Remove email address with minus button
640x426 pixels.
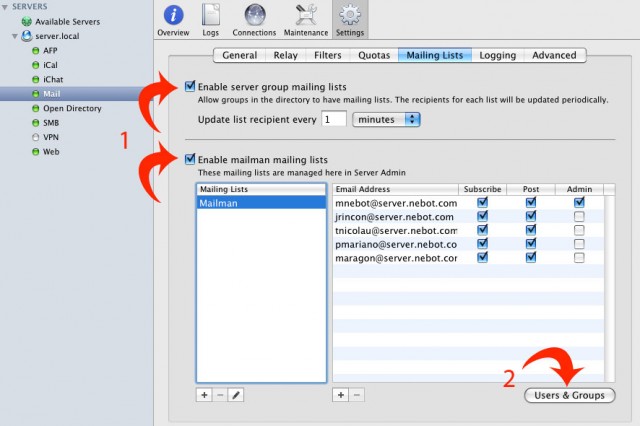coord(357,395)
